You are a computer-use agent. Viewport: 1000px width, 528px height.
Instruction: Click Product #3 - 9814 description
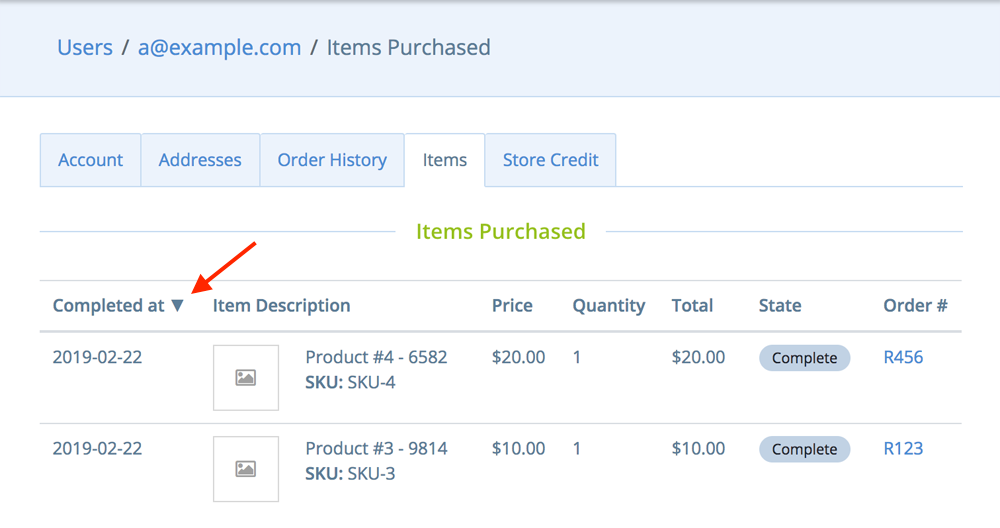click(376, 448)
